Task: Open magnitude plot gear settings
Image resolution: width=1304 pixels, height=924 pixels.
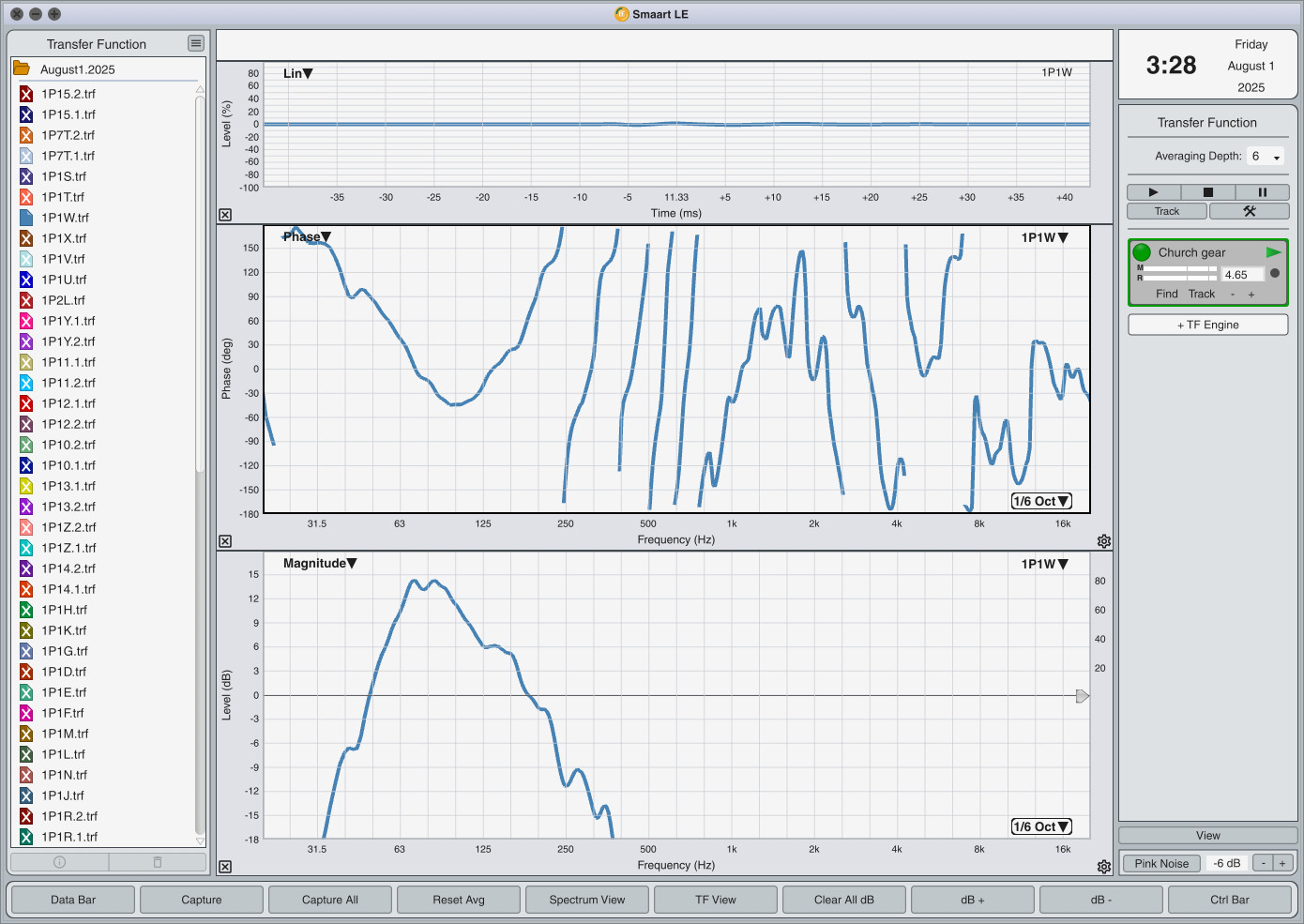Action: (1104, 867)
